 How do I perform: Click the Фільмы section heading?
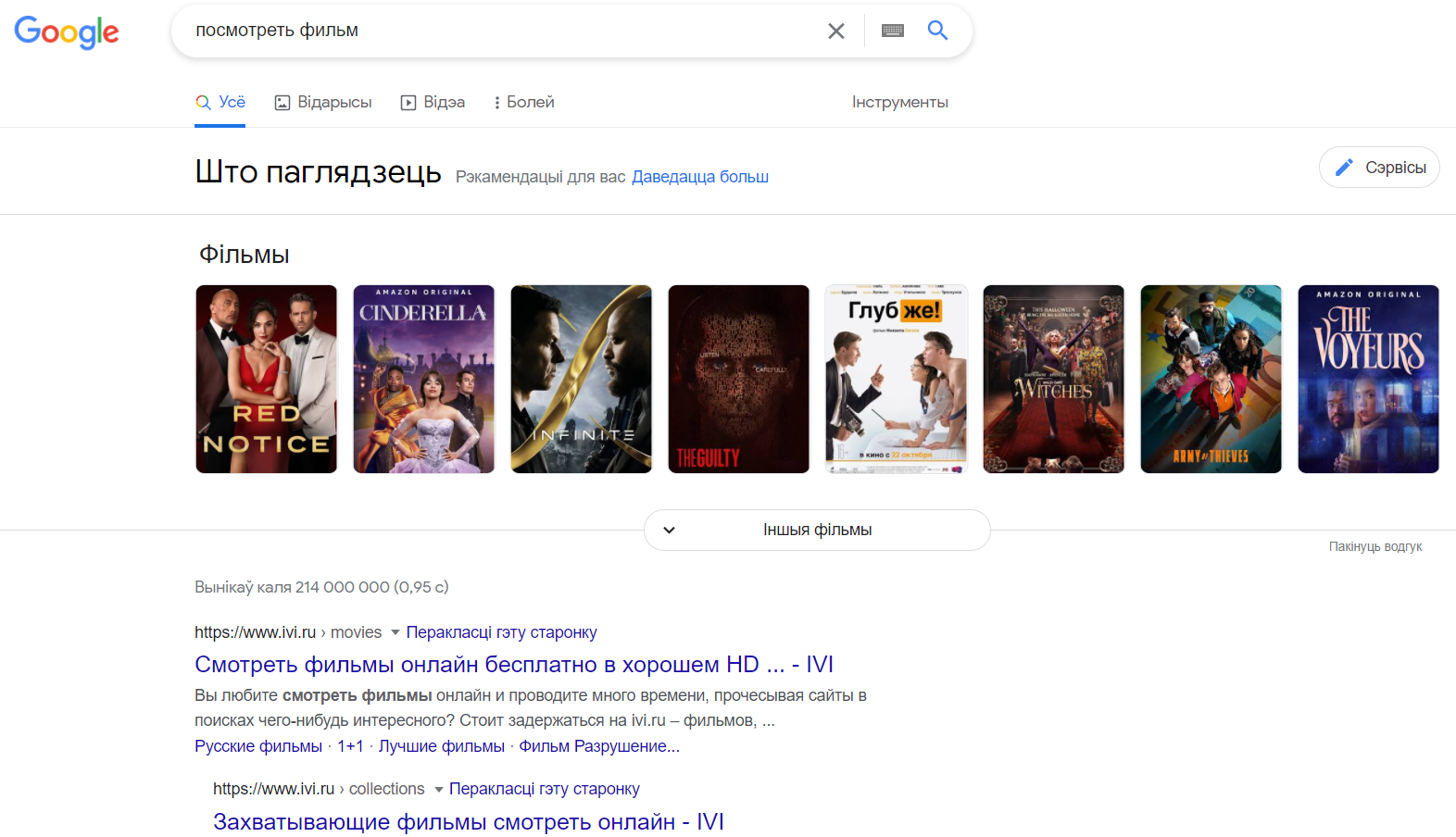[245, 255]
